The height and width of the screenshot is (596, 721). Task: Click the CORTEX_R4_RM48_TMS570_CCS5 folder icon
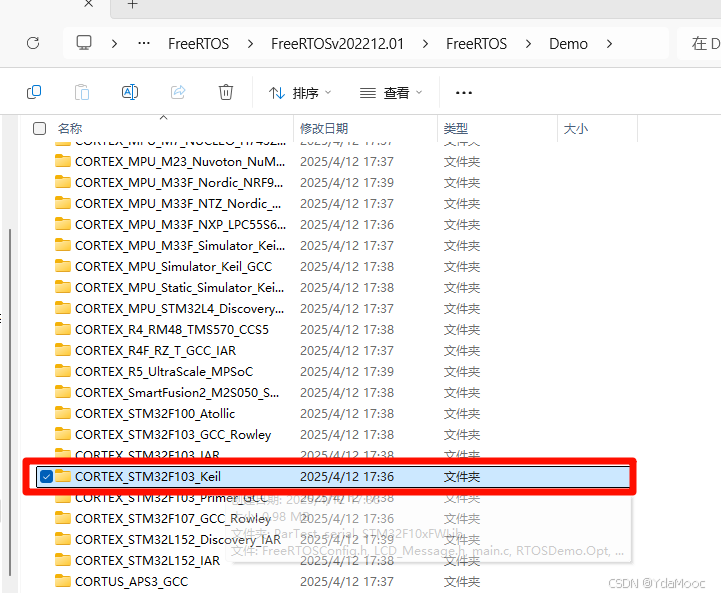pos(63,329)
